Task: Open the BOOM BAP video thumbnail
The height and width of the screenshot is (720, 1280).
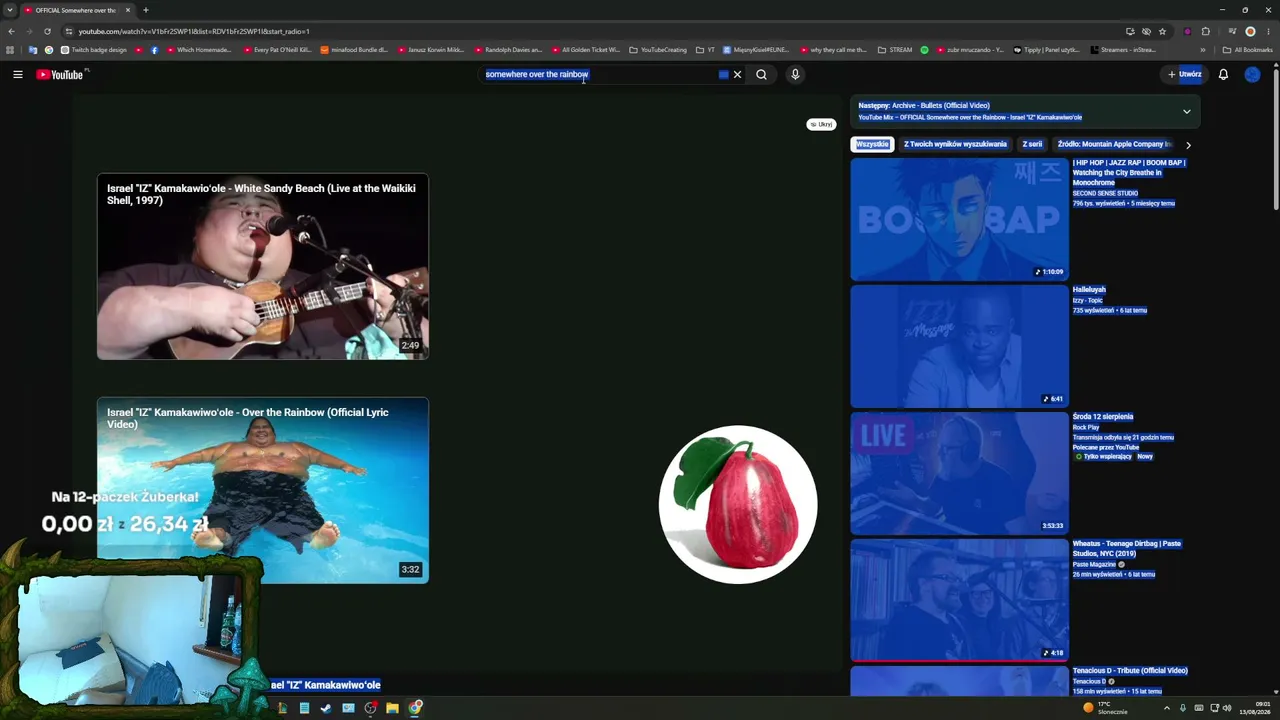Action: point(959,219)
